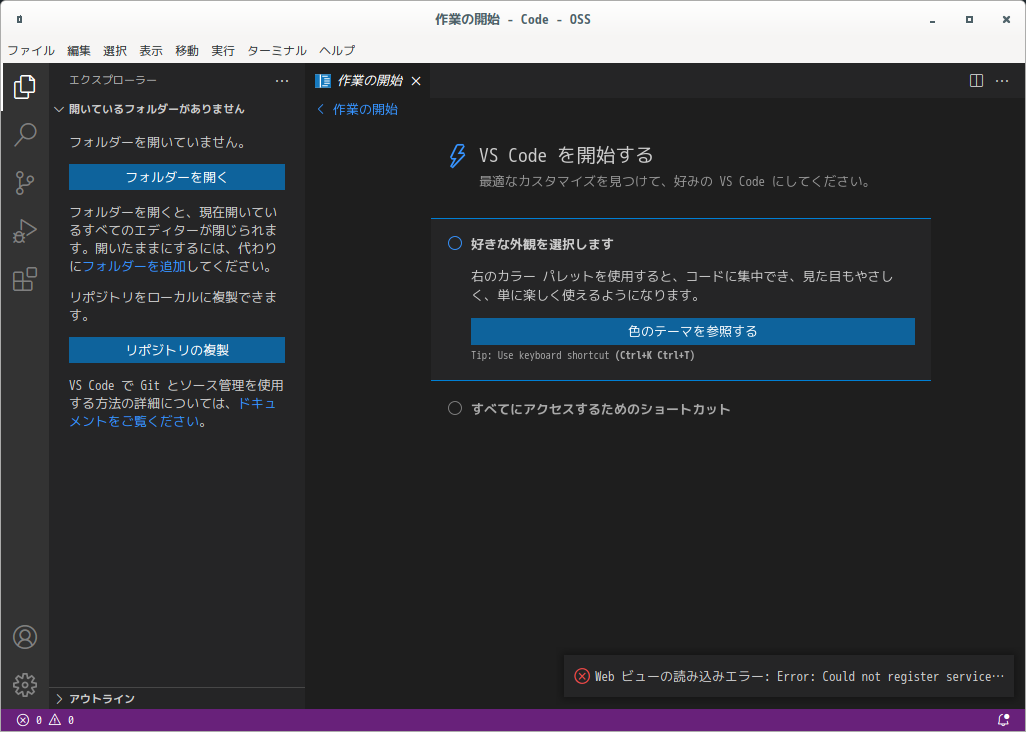Viewport: 1026px width, 732px height.
Task: Click the Web ビューの読み込みエラー notification message
Action: click(x=799, y=676)
